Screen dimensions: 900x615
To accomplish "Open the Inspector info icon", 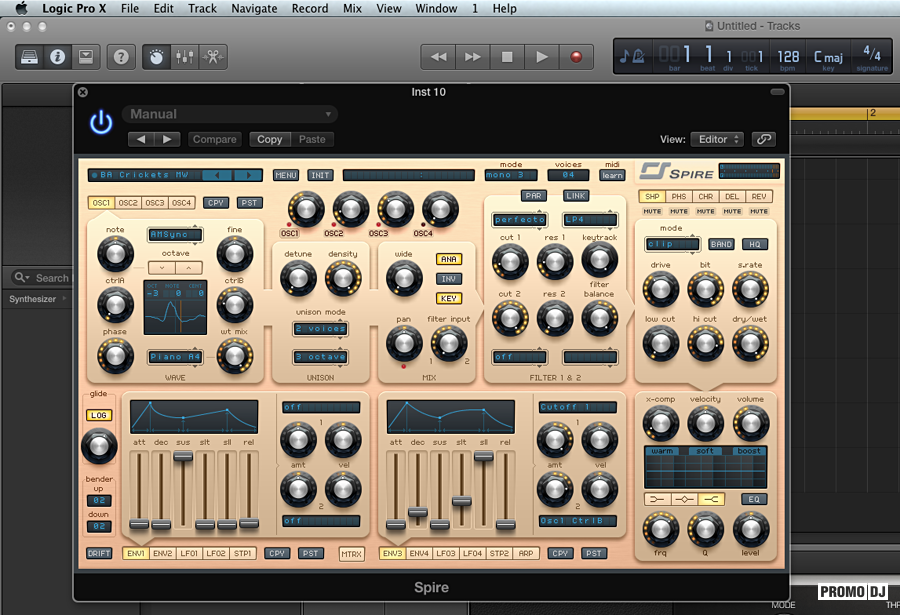I will pyautogui.click(x=57, y=57).
